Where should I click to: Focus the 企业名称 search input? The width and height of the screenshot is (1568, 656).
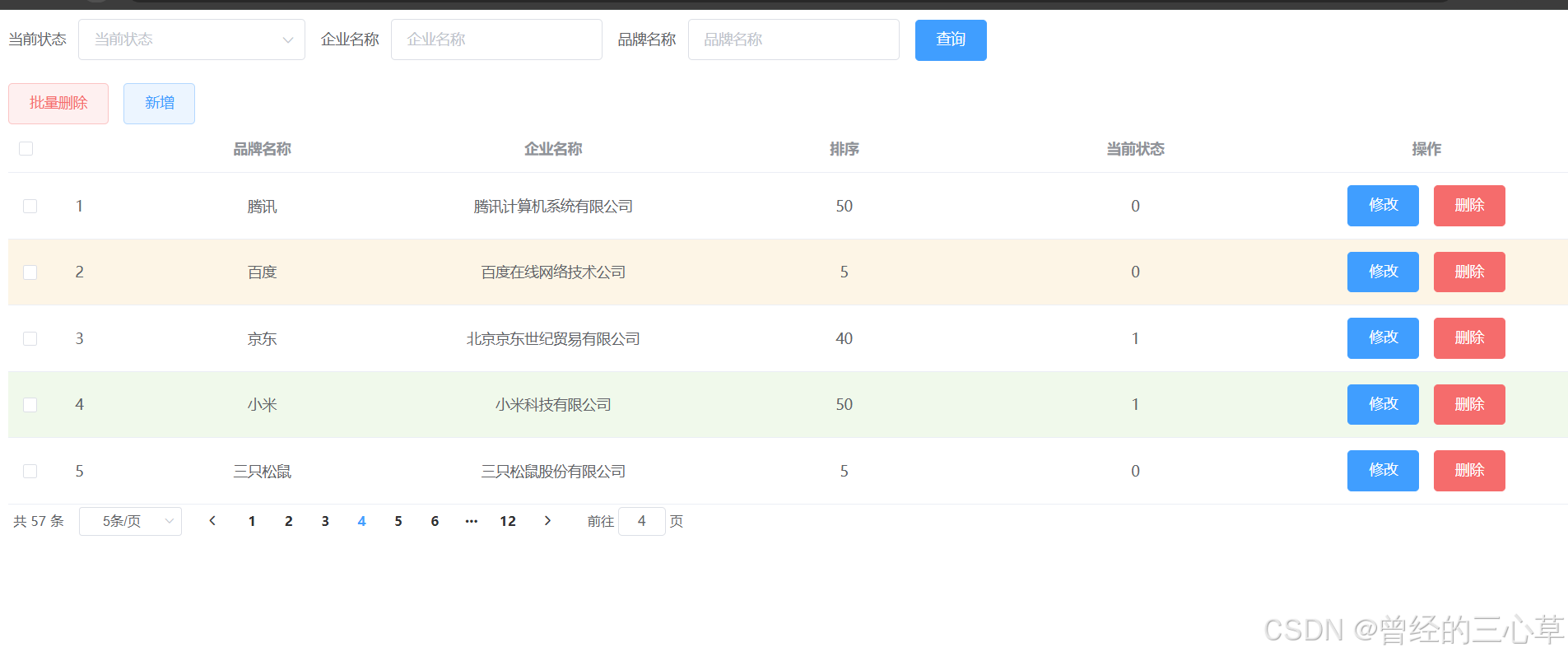(496, 40)
